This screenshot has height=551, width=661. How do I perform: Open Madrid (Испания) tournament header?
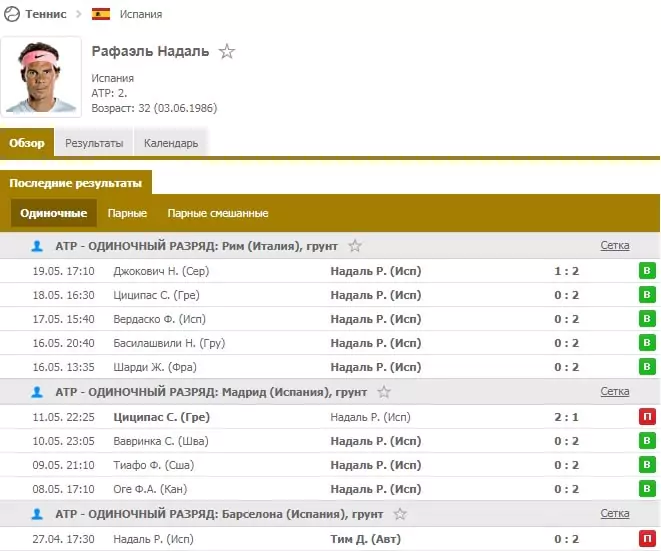click(x=211, y=392)
